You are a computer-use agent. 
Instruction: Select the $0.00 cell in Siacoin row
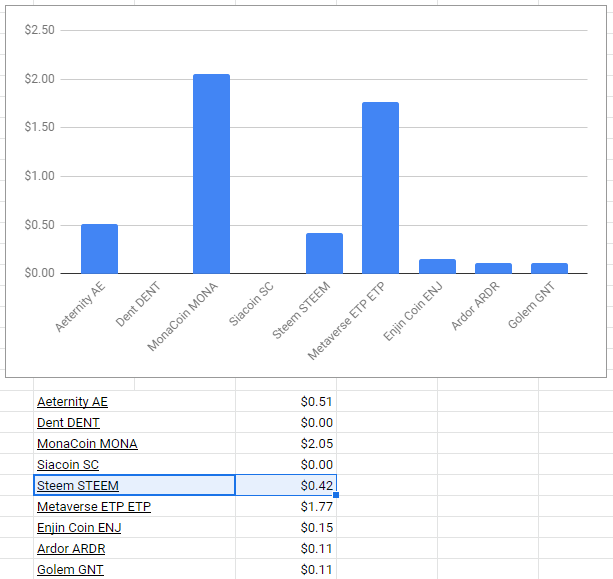[x=286, y=464]
